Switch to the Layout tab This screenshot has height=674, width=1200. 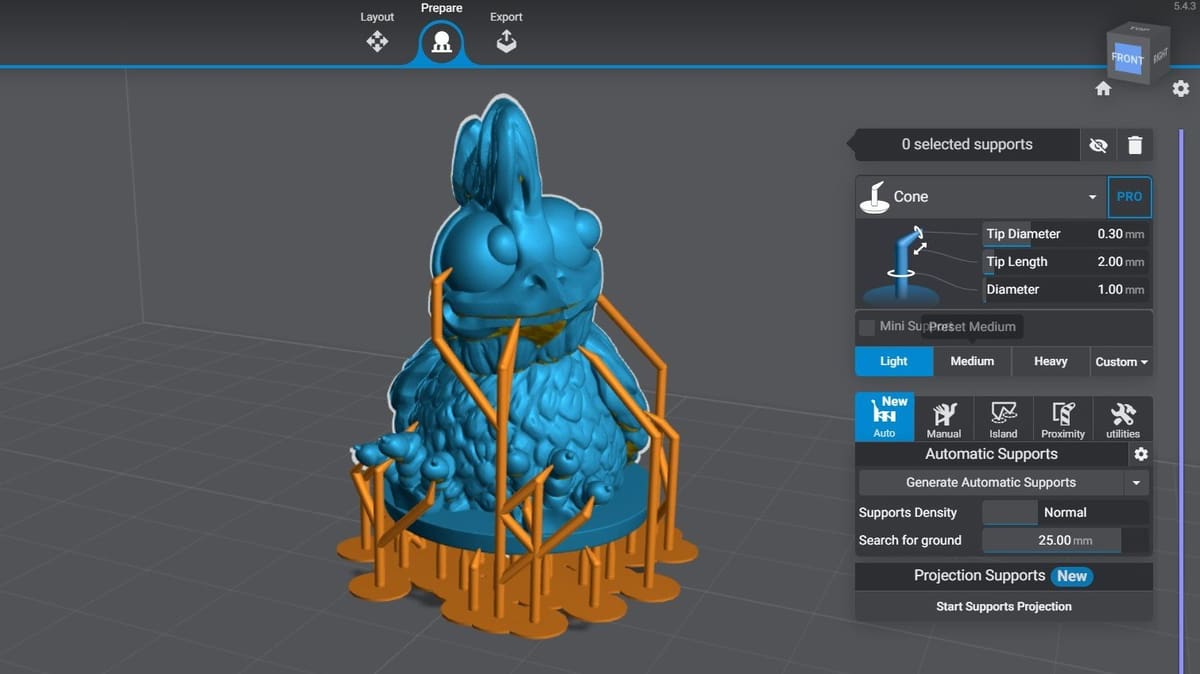click(x=377, y=32)
